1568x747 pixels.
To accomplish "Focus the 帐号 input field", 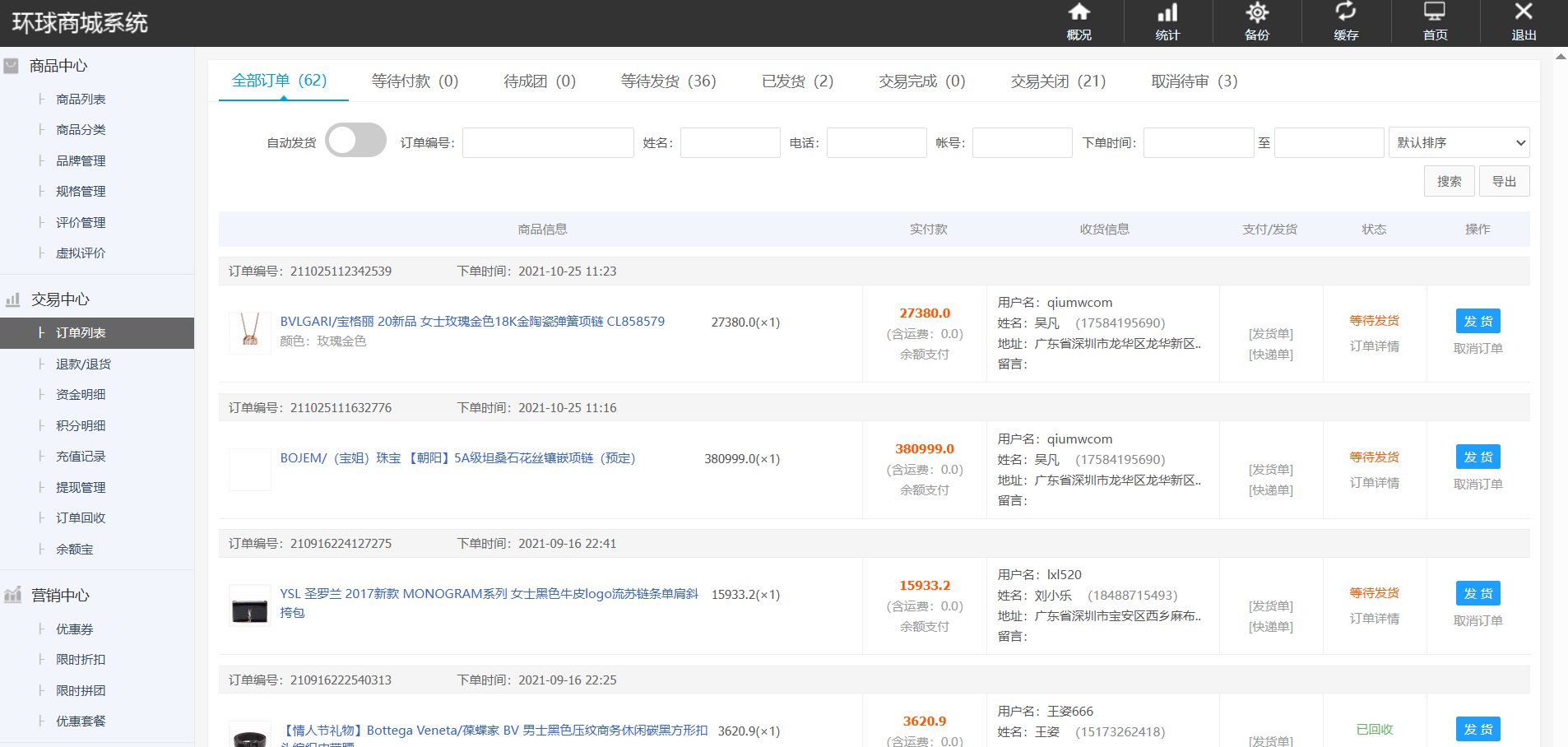I will tap(1023, 142).
